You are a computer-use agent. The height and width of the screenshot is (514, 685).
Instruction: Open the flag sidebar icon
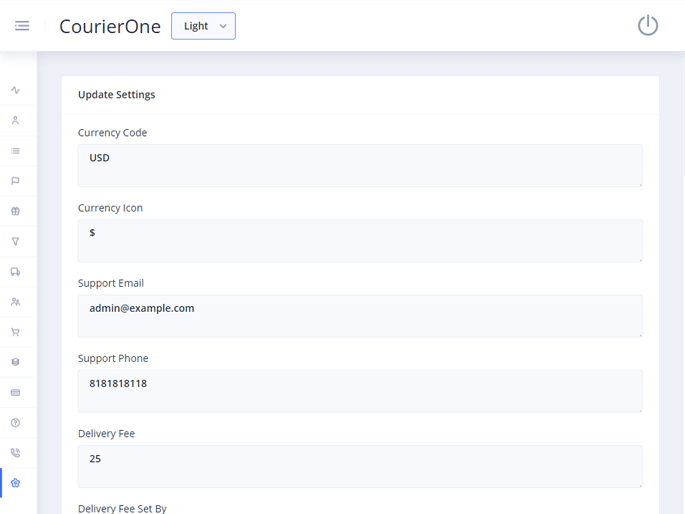tap(16, 181)
